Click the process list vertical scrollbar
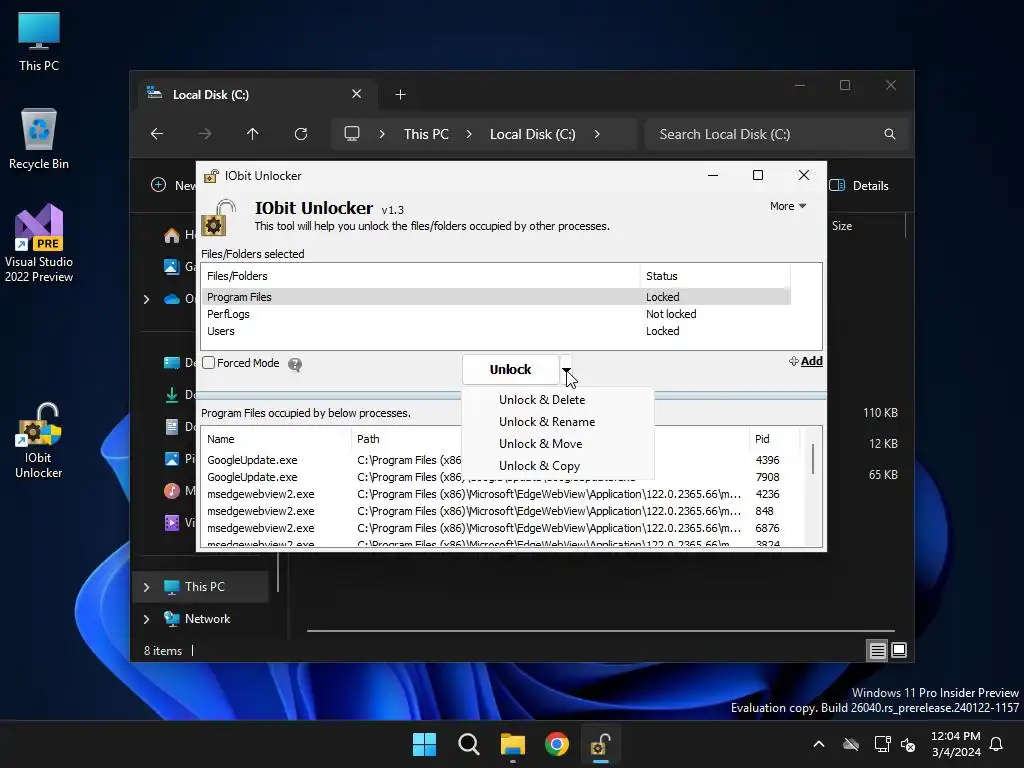This screenshot has width=1024, height=768. (813, 459)
